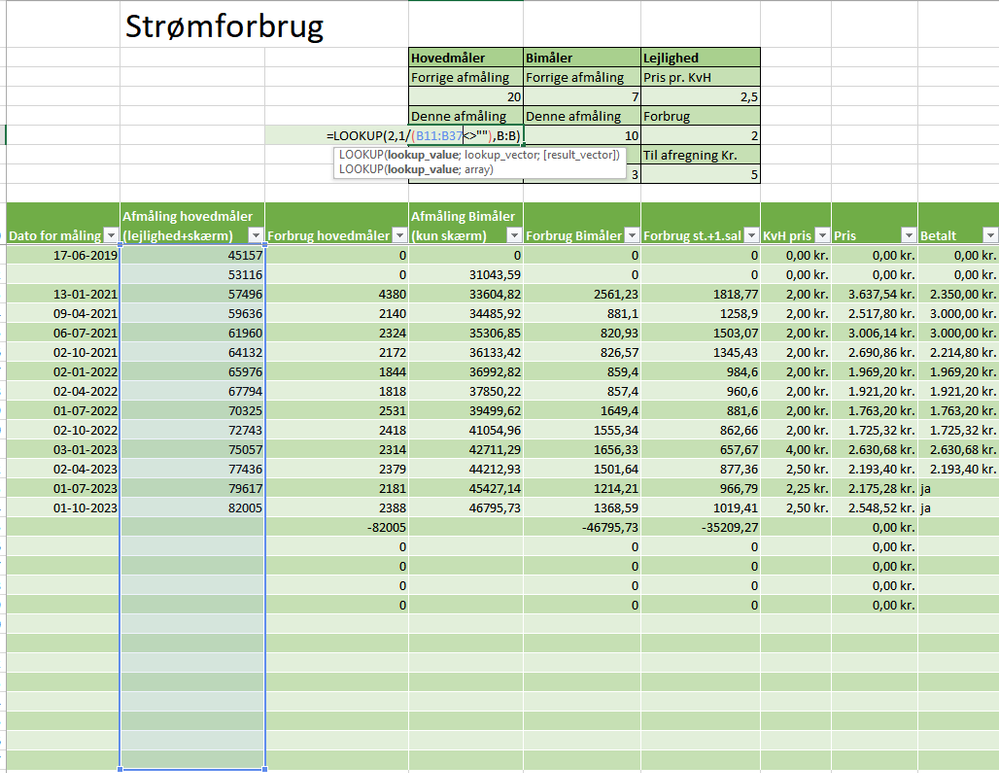
Task: Open filter dropdown for Forbrug hovedmåler
Action: tap(399, 235)
